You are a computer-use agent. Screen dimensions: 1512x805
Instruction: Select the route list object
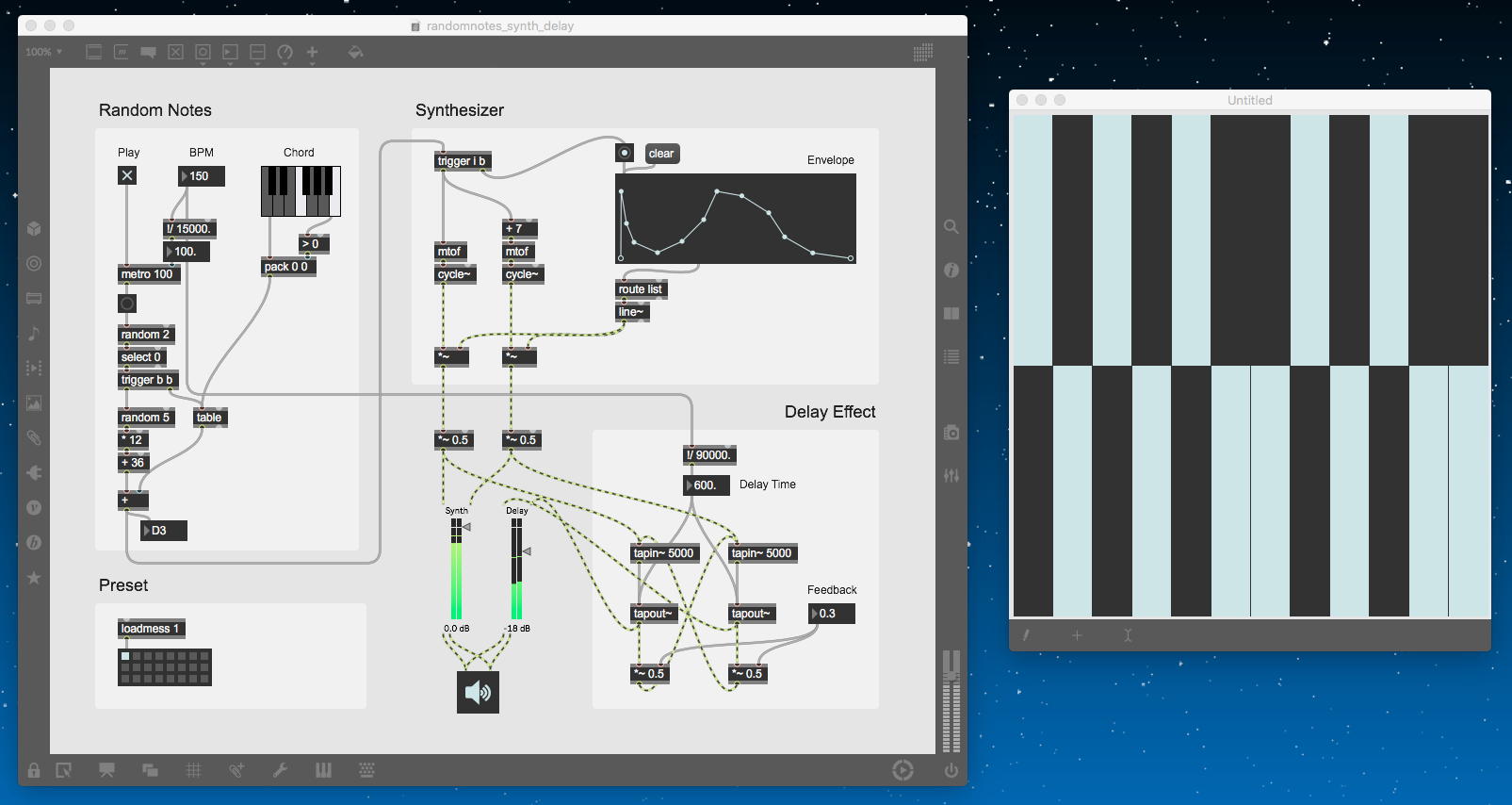[x=642, y=289]
